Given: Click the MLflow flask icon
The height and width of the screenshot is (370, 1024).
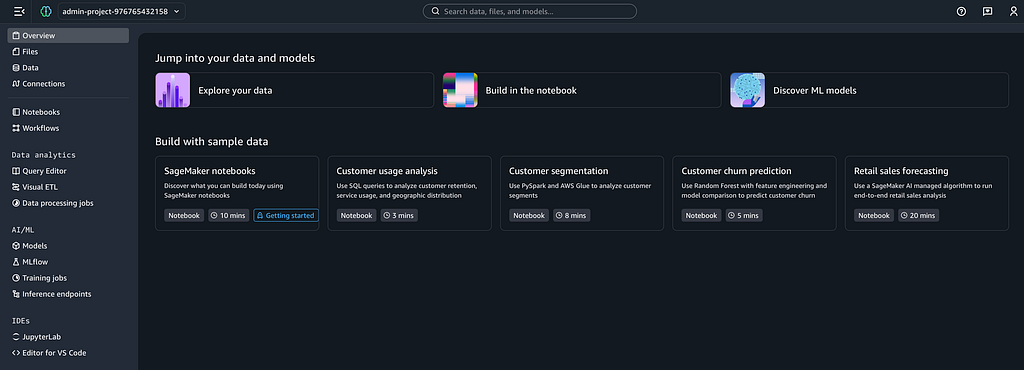Looking at the screenshot, I should (x=16, y=262).
